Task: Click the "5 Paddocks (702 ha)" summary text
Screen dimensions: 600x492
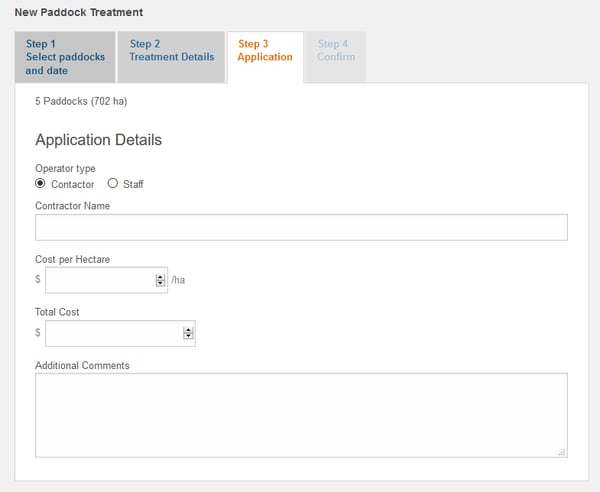Action: (x=81, y=101)
